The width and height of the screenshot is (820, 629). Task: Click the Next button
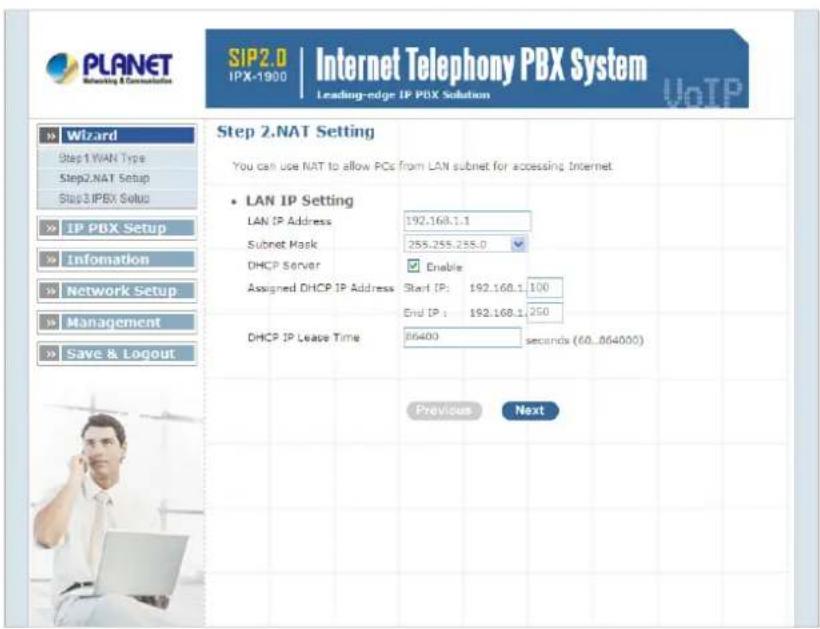[530, 410]
